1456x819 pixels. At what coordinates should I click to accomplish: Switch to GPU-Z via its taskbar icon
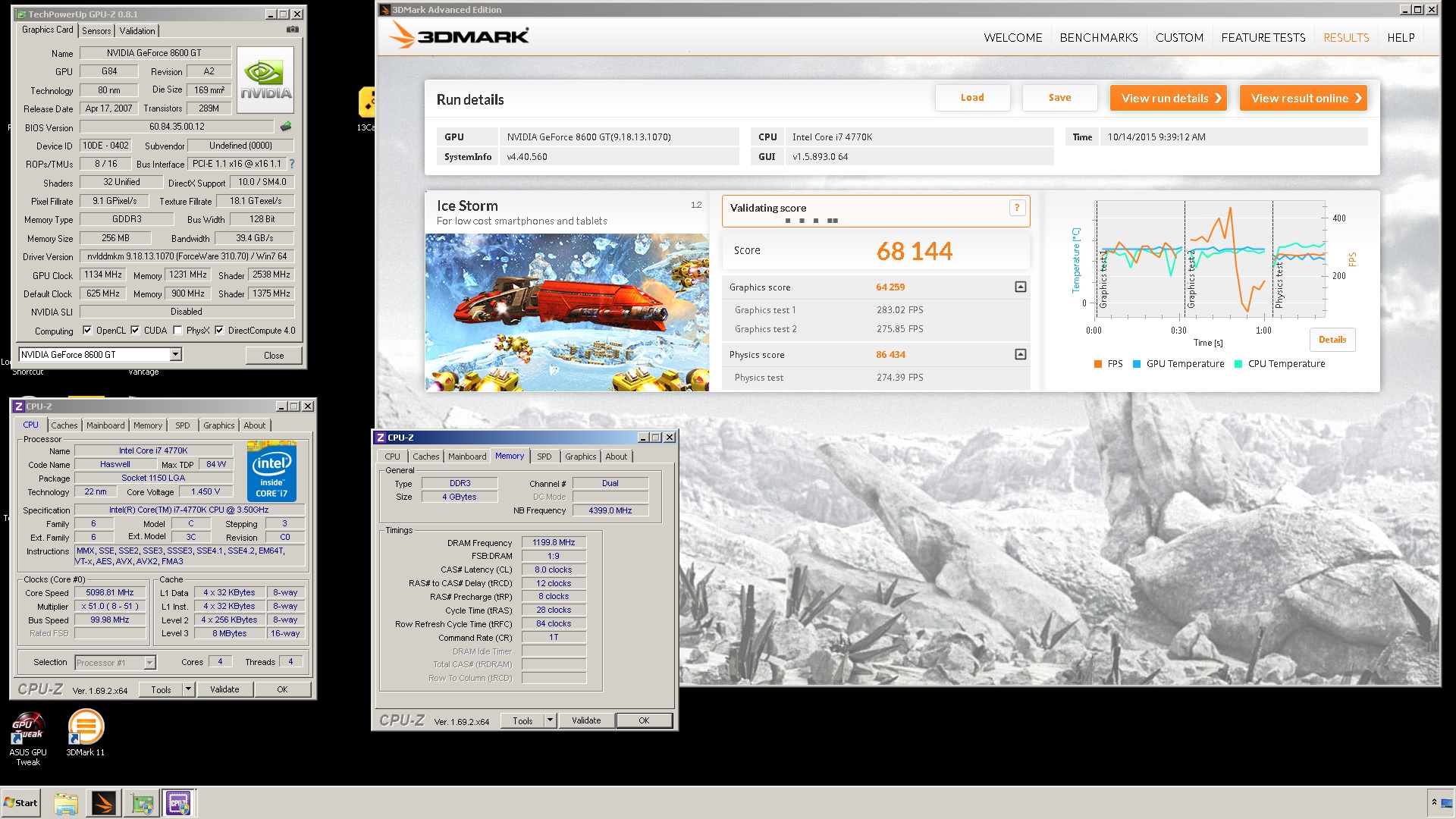[142, 803]
